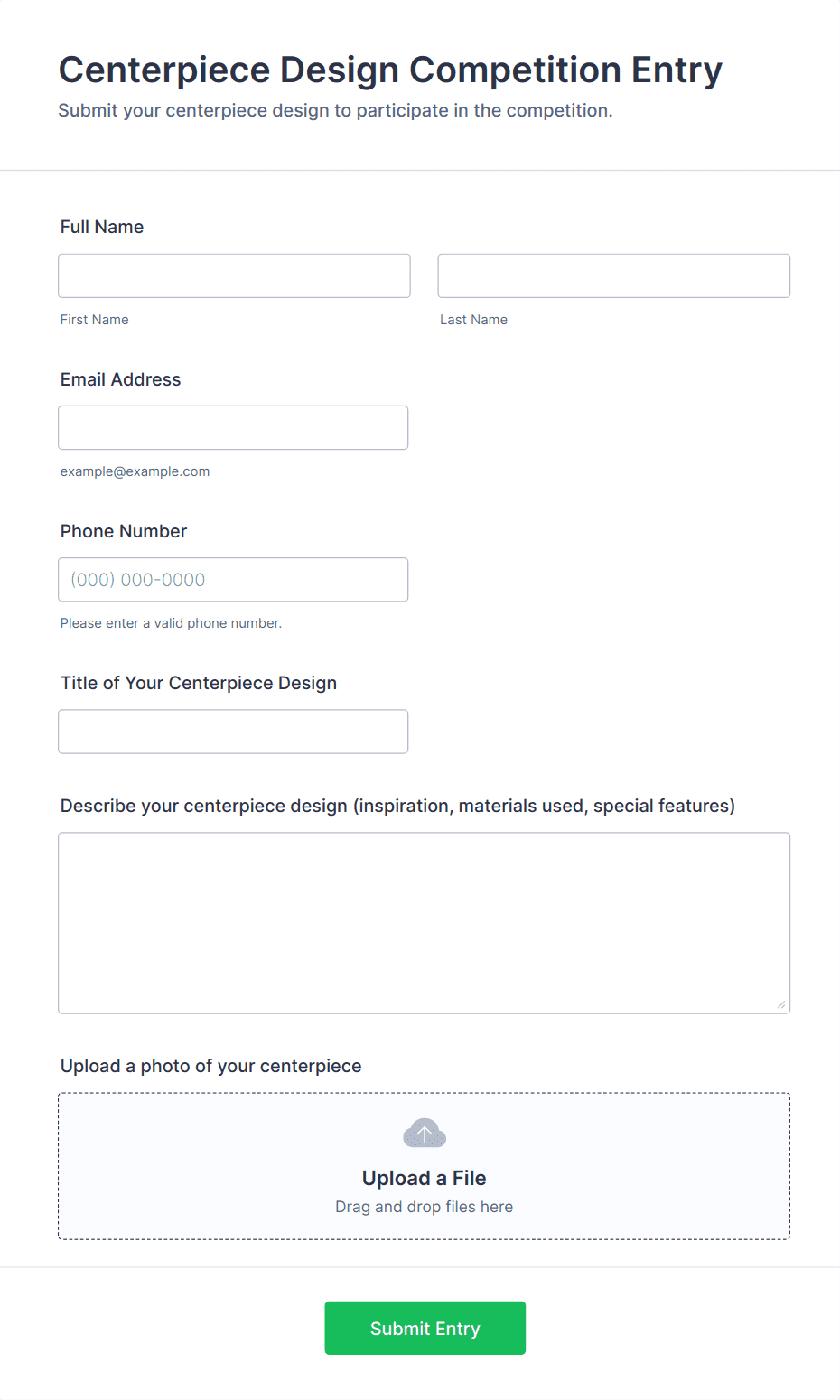Screen dimensions: 840x1400
Task: Click the "Title of Your Centerpiece Design" label
Action: point(199,683)
